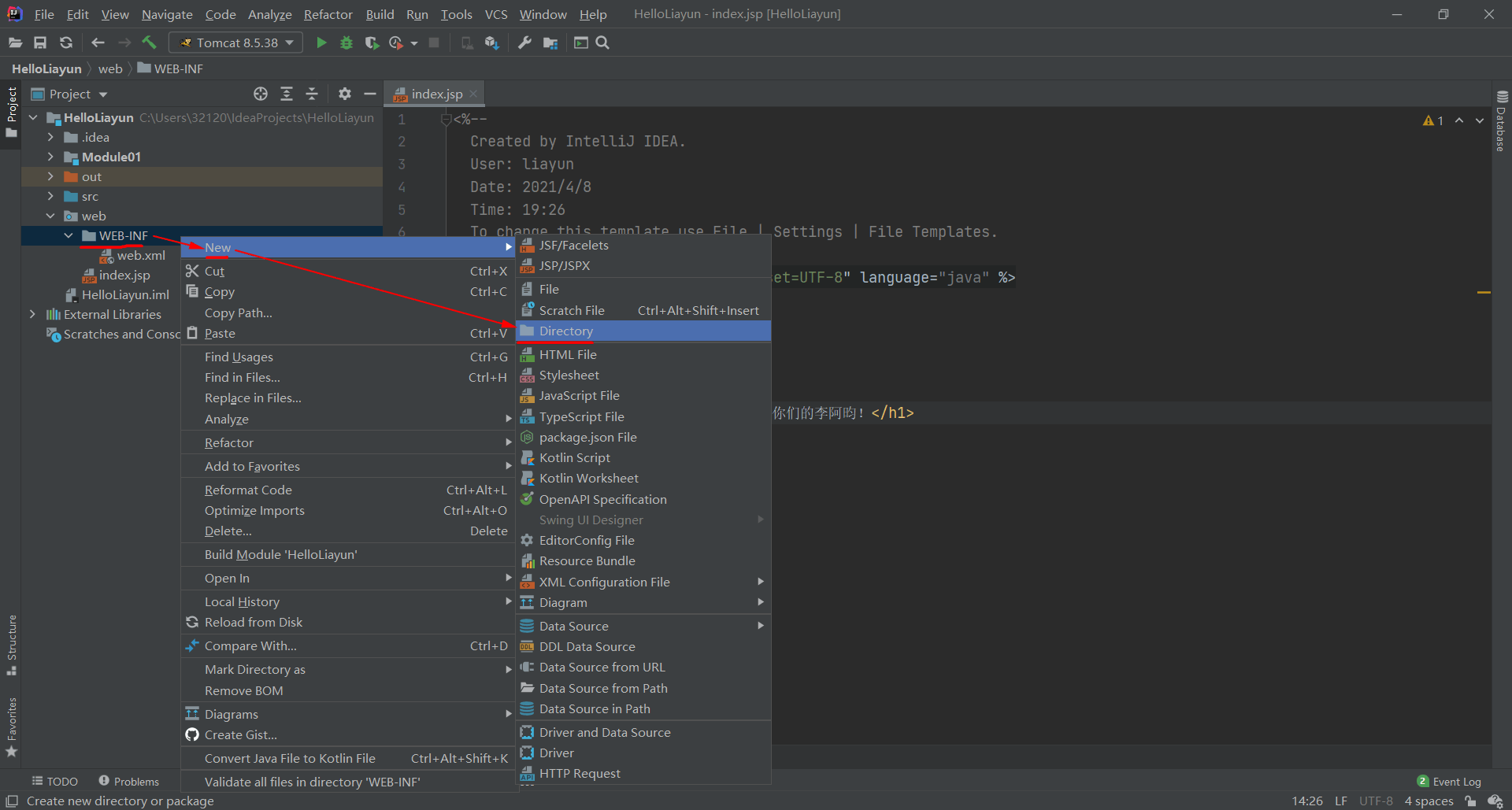The image size is (1512, 810).
Task: Click Create Gist... in context menu
Action: pos(348,734)
